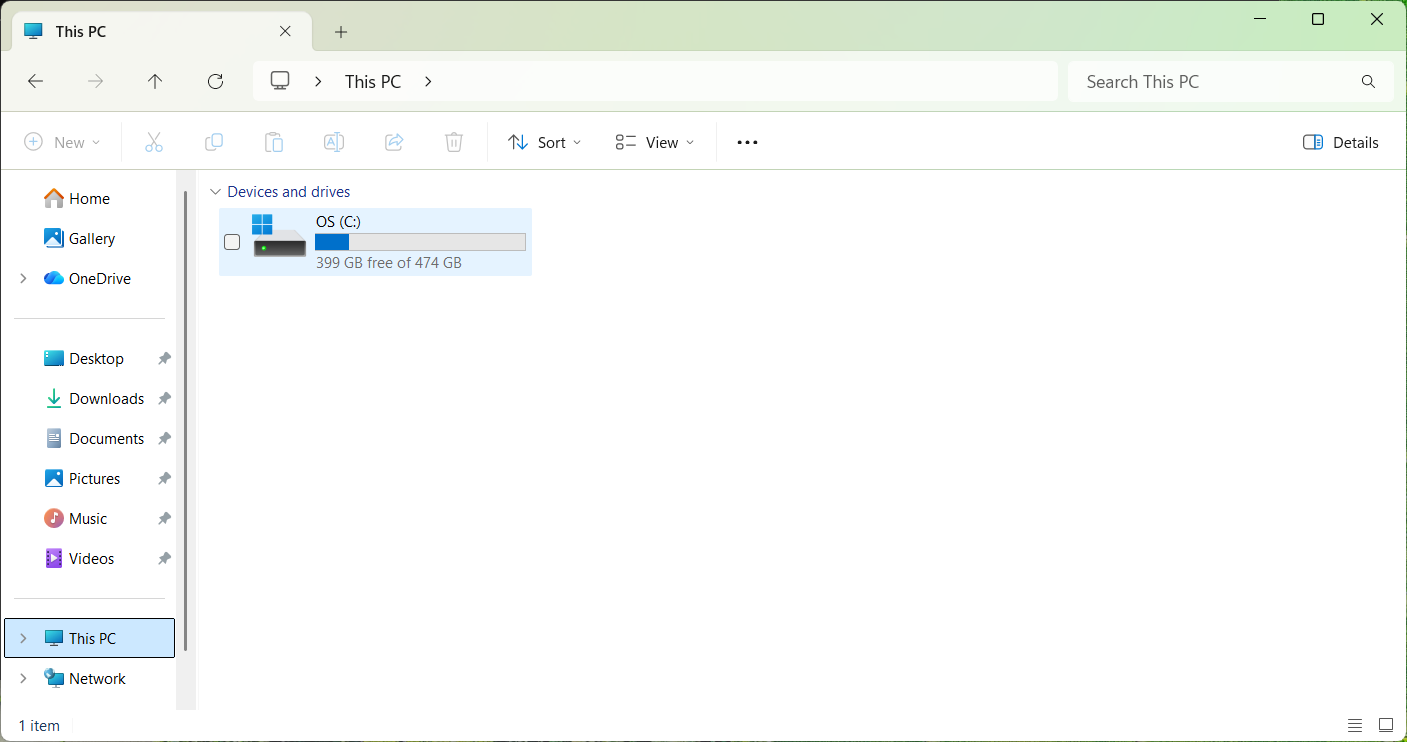The width and height of the screenshot is (1407, 742).
Task: Click the Cut scissors icon in toolbar
Action: [x=153, y=142]
